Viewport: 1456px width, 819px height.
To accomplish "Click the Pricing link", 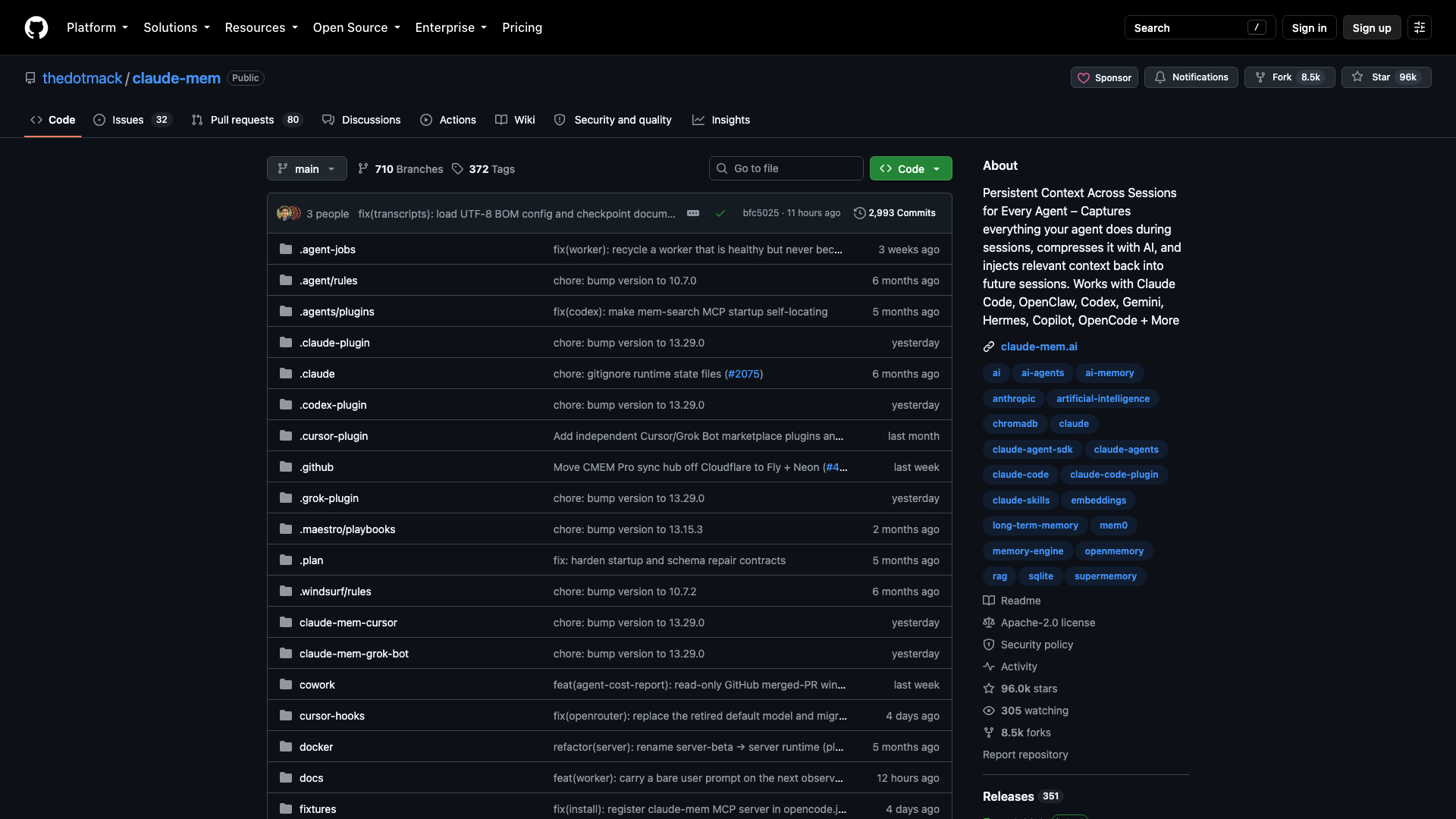I will pos(522,27).
